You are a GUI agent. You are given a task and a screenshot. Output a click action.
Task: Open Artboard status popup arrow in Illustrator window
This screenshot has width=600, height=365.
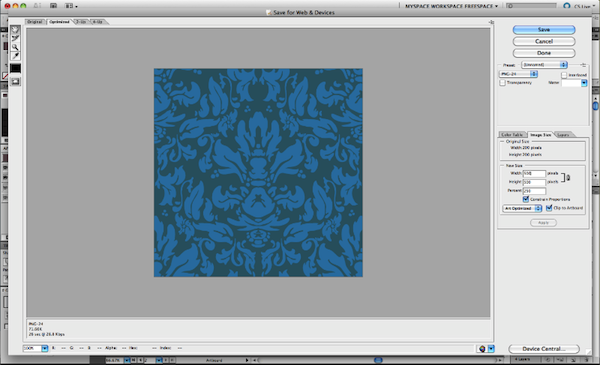pyautogui.click(x=247, y=360)
